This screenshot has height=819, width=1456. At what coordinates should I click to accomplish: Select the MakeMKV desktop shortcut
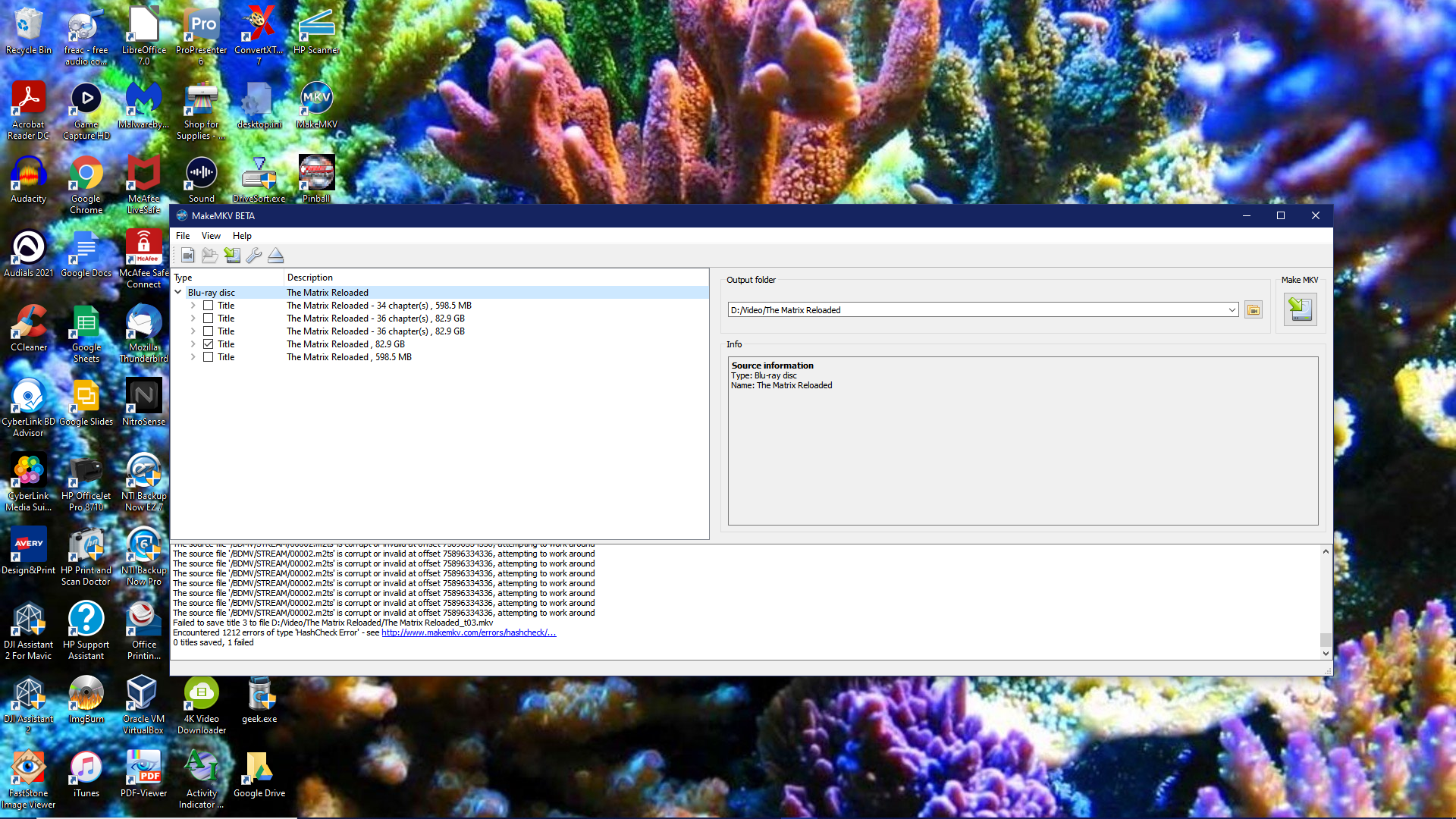pyautogui.click(x=317, y=105)
